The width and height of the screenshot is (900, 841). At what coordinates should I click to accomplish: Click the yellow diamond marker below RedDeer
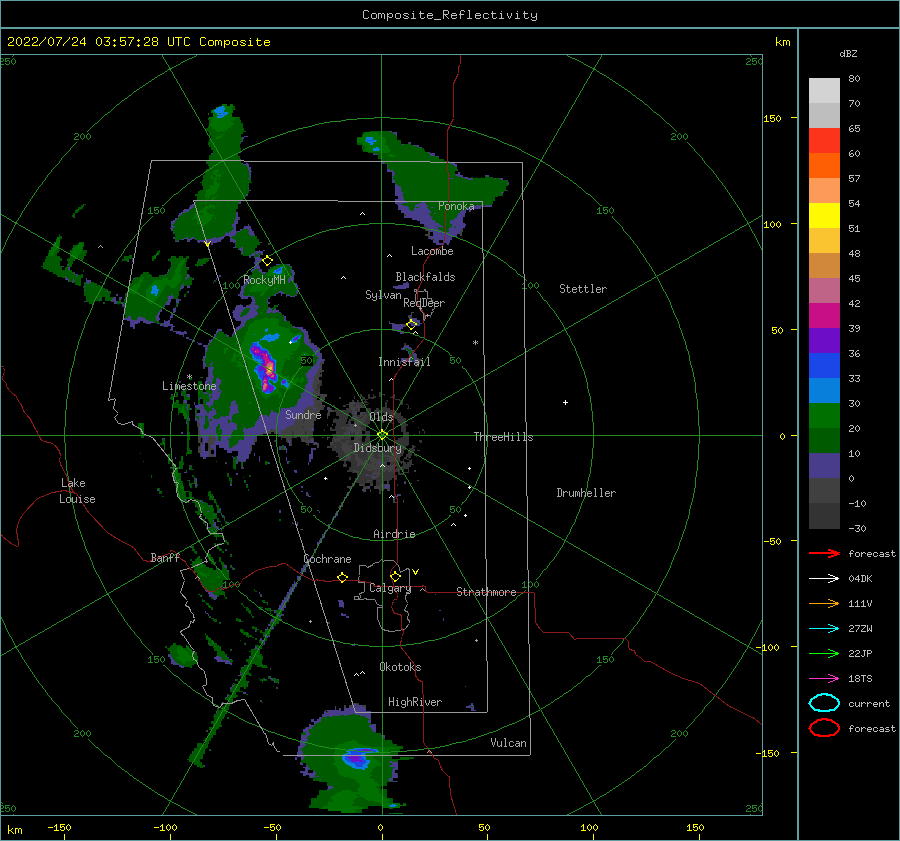point(412,324)
